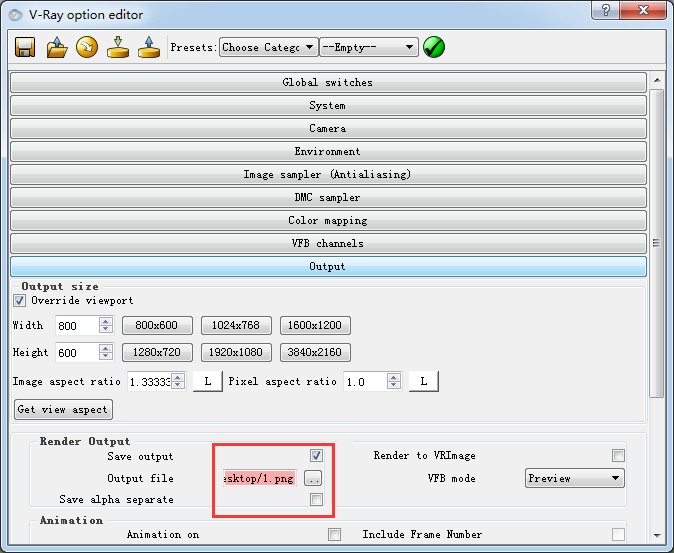Click the Pixel aspect ratio field
The height and width of the screenshot is (553, 674).
tap(365, 382)
